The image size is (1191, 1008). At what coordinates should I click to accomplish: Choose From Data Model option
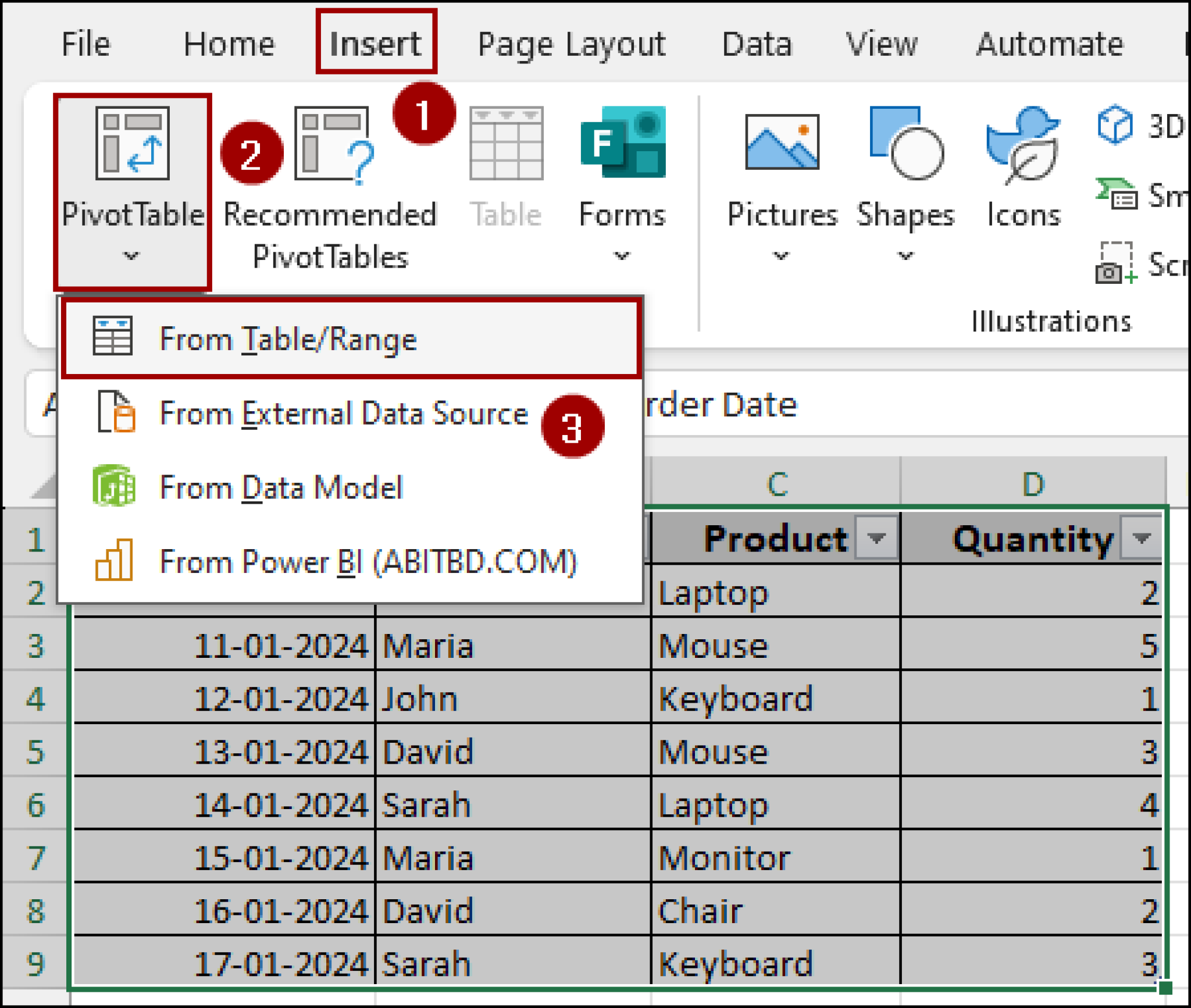[281, 487]
